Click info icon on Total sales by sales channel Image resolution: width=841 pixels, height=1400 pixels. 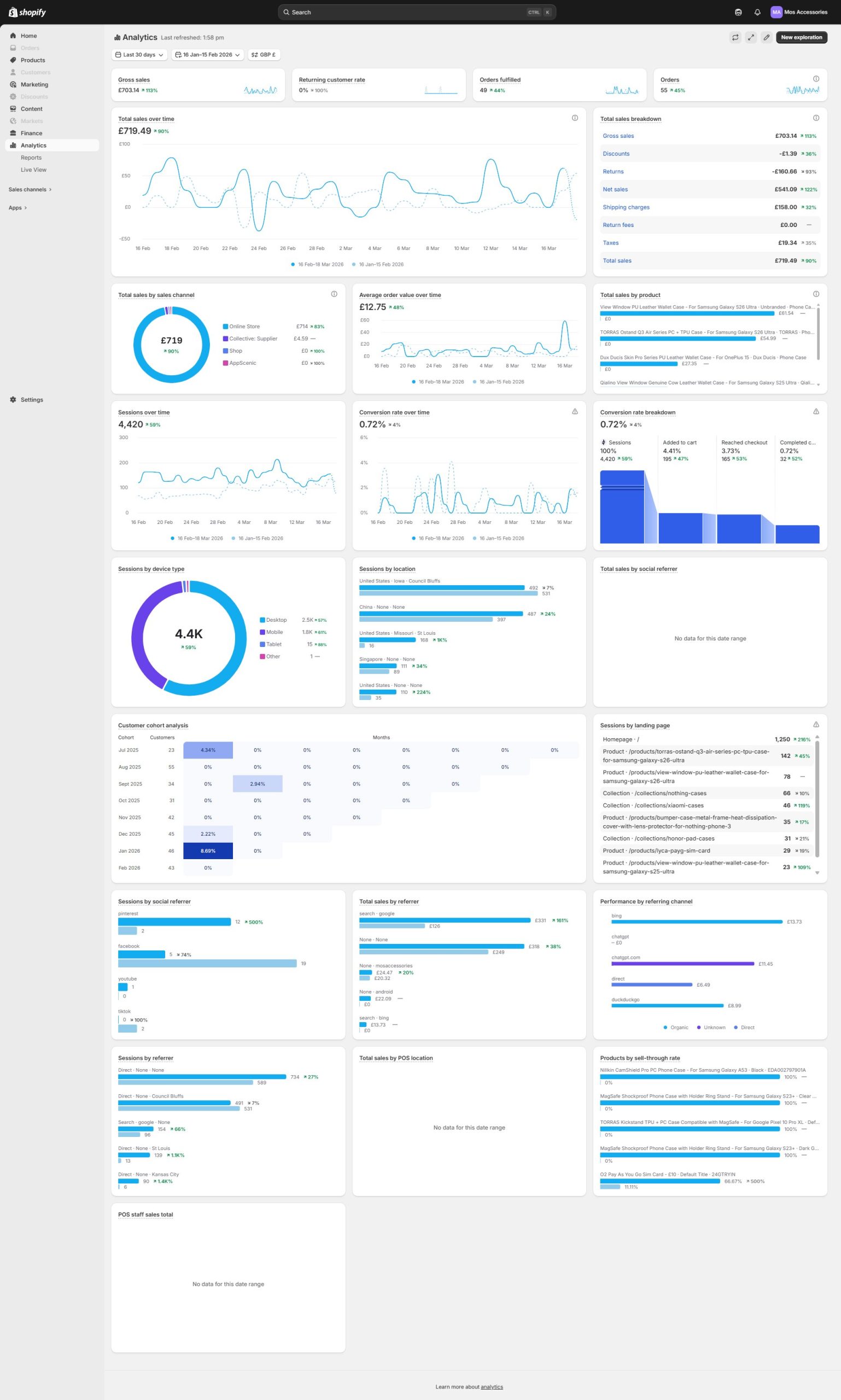click(334, 294)
